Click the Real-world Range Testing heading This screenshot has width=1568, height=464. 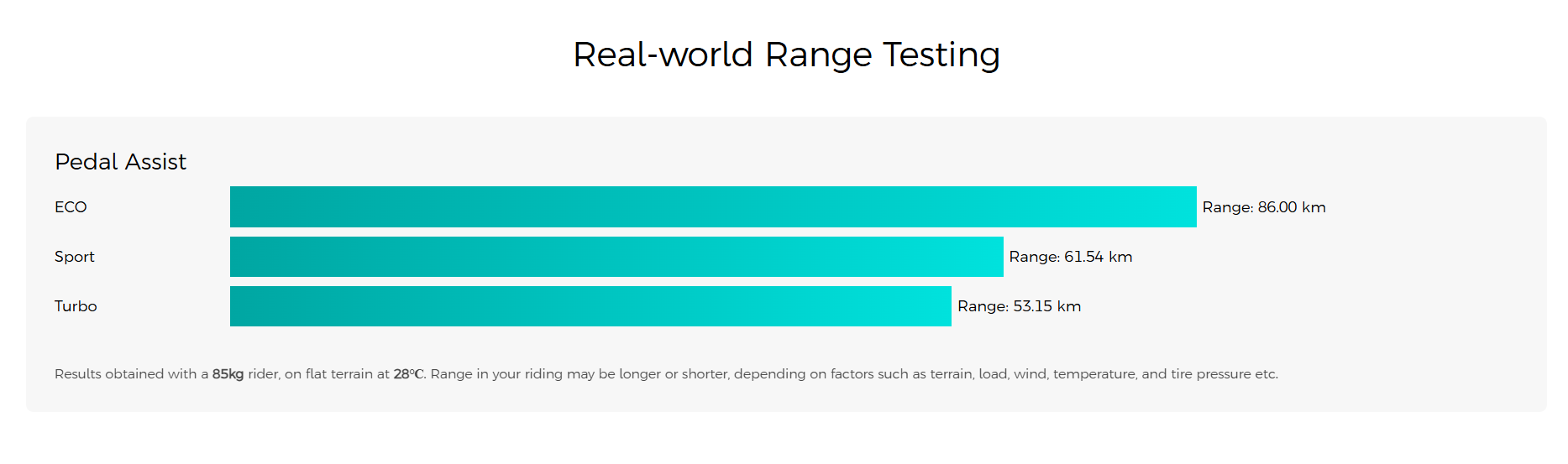pos(786,55)
